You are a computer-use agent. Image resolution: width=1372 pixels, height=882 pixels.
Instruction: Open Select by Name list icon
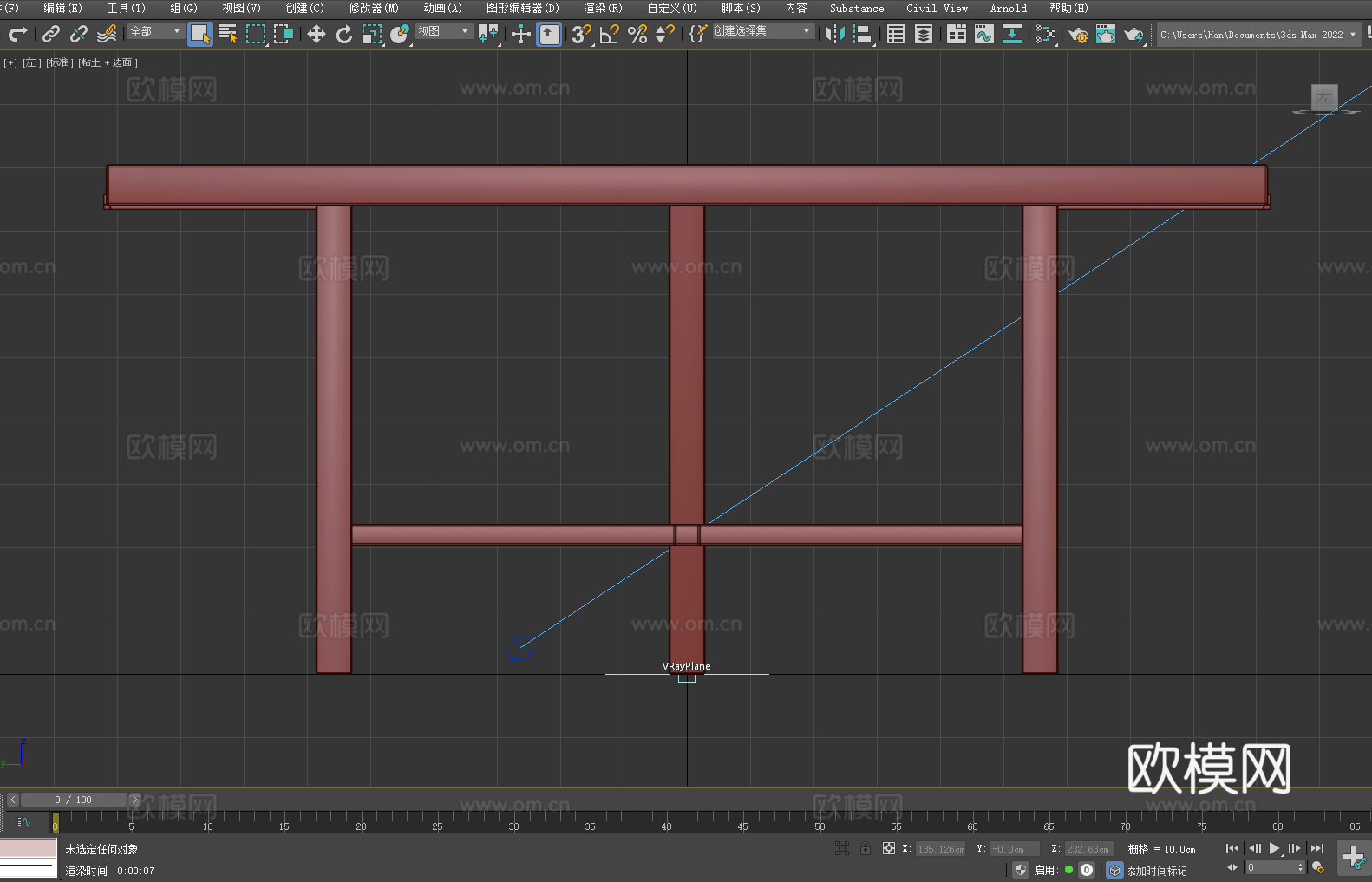tap(227, 34)
